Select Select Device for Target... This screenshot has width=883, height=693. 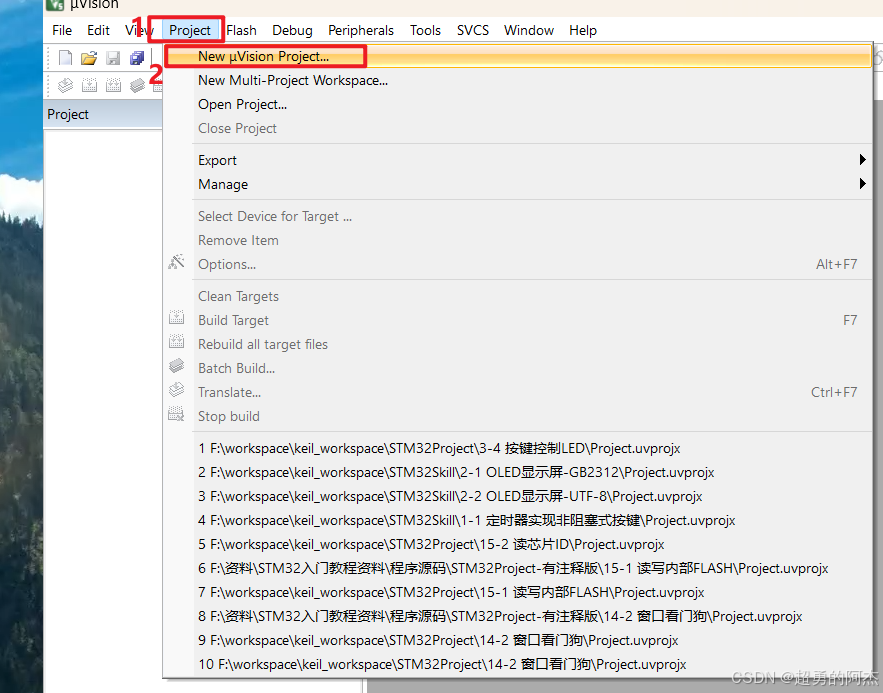(x=517, y=216)
